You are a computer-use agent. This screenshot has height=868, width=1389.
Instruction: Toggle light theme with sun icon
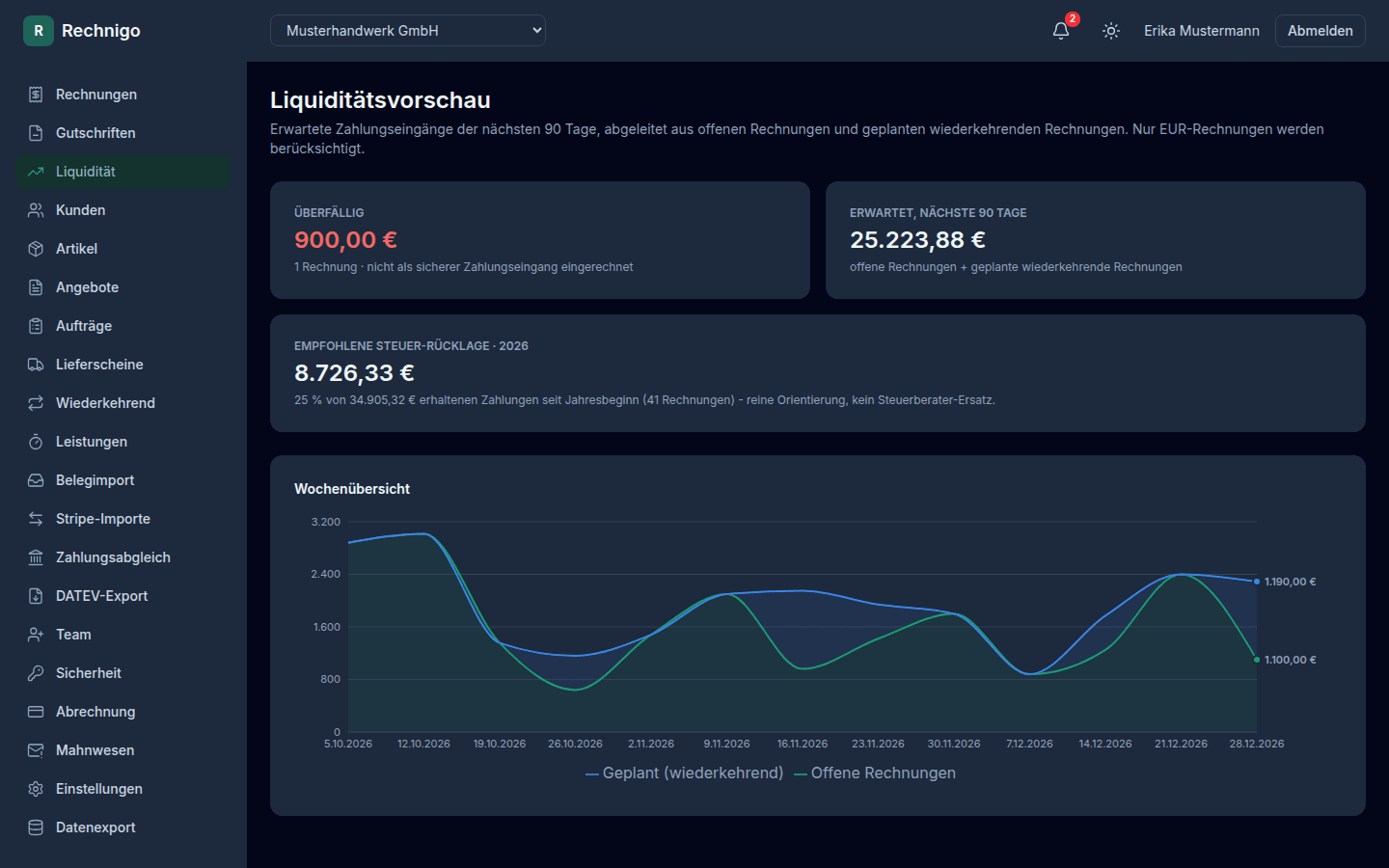pos(1111,31)
